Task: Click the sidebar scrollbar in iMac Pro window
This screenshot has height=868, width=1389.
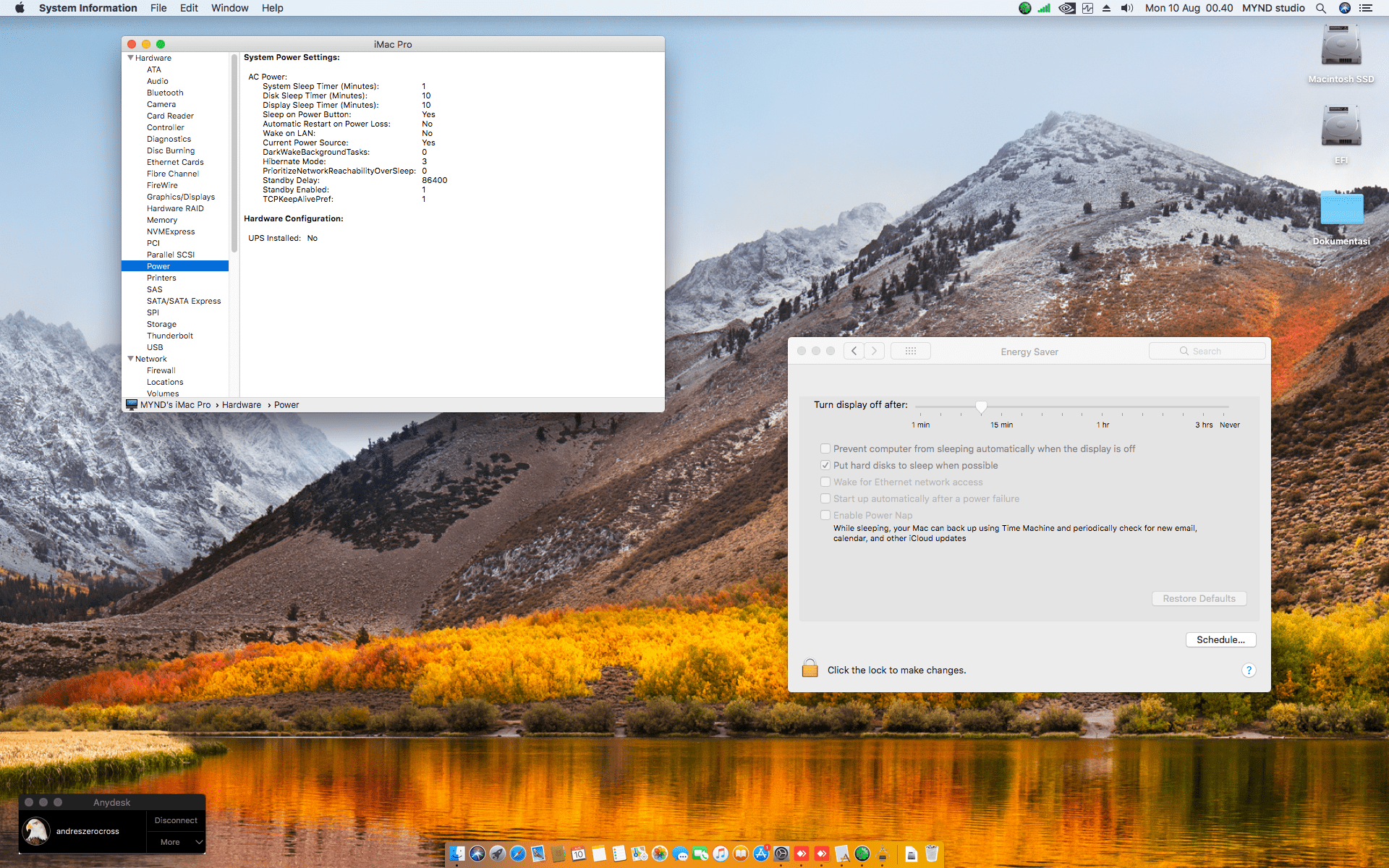Action: 234,153
